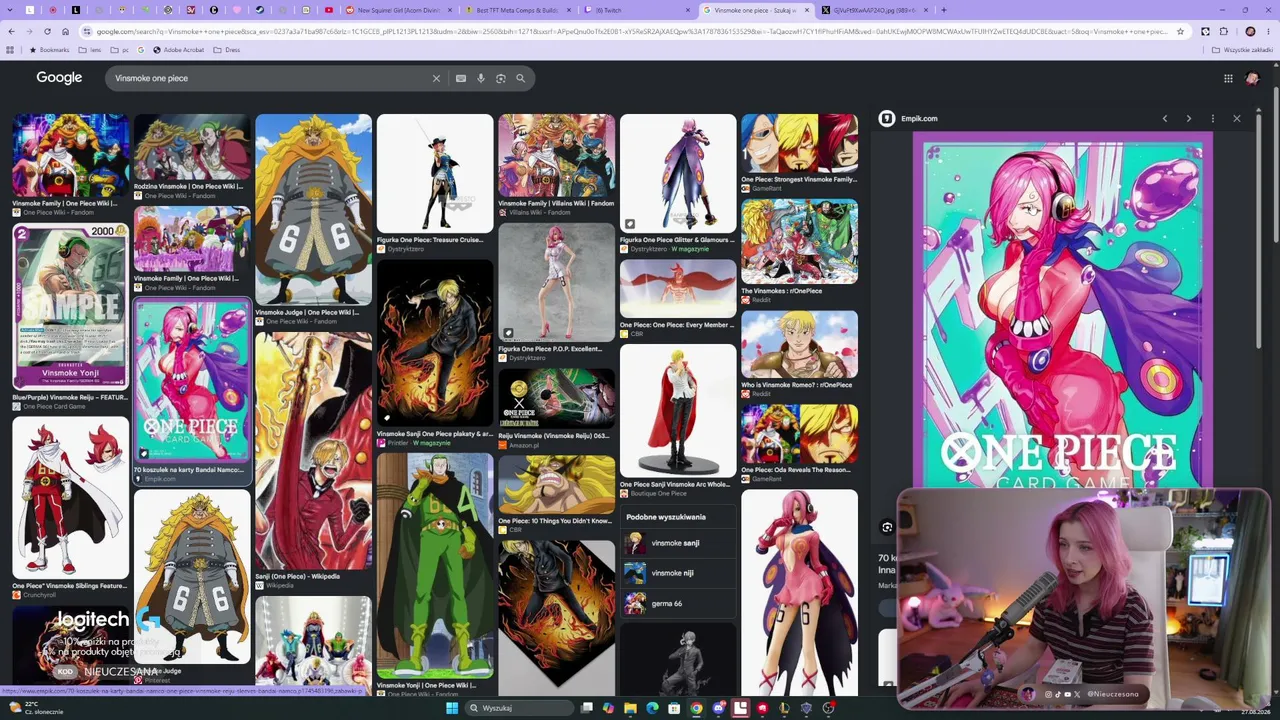Open the Google account avatar menu

point(1252,78)
